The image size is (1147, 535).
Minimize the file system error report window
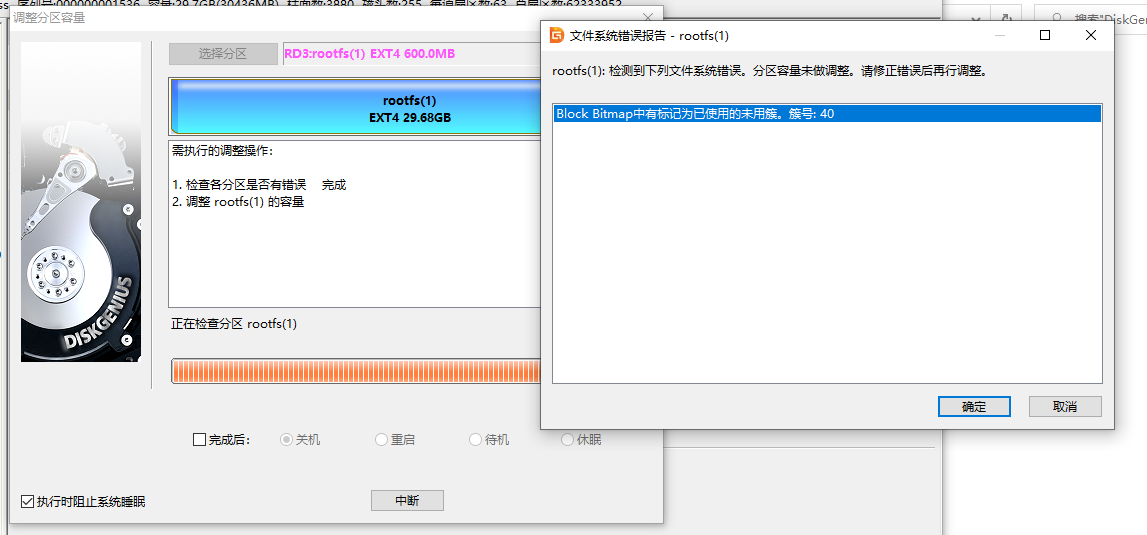[1000, 35]
